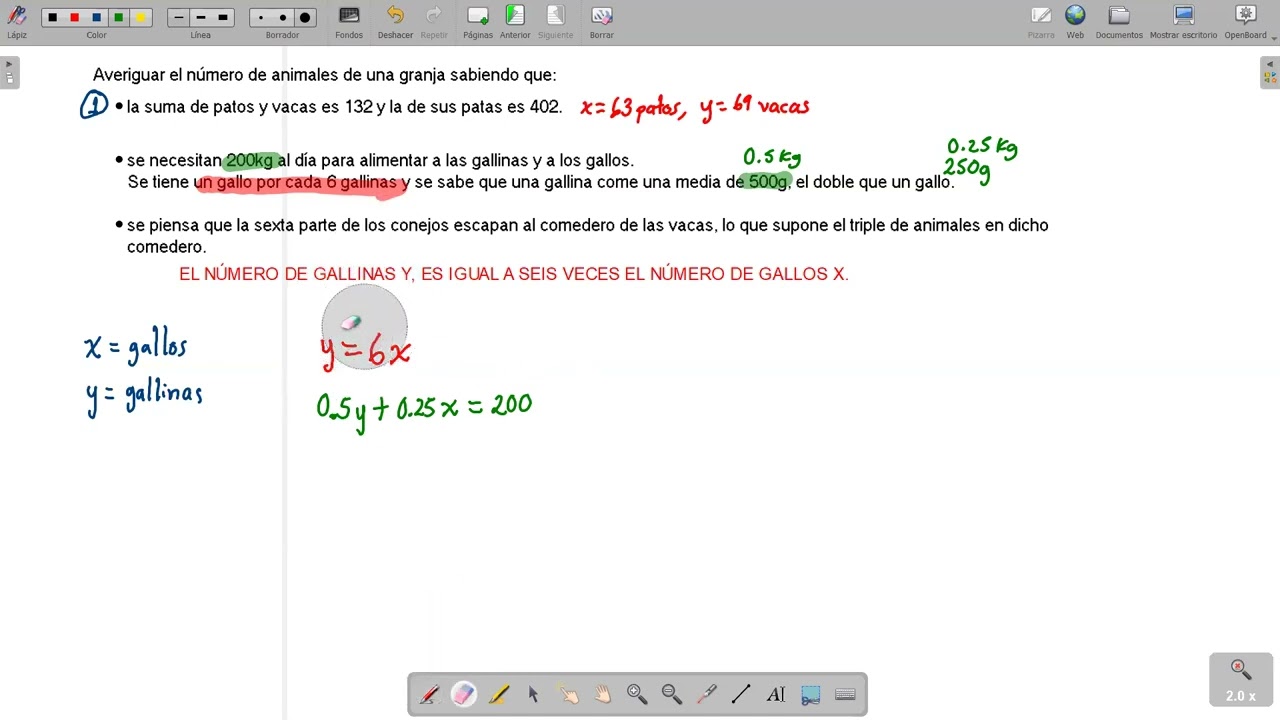Screen dimensions: 1280x720
Task: Click the title 'Averiguar el número de animales'
Action: point(215,75)
